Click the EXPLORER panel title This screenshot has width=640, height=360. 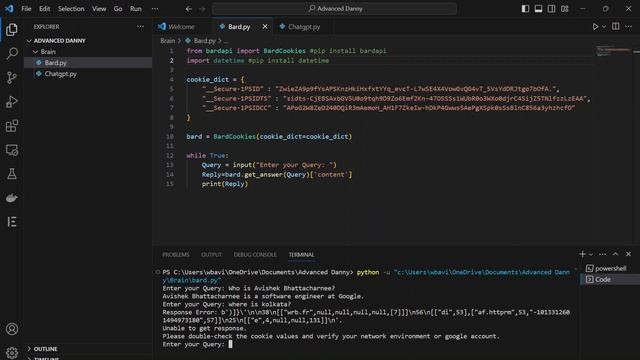click(47, 27)
